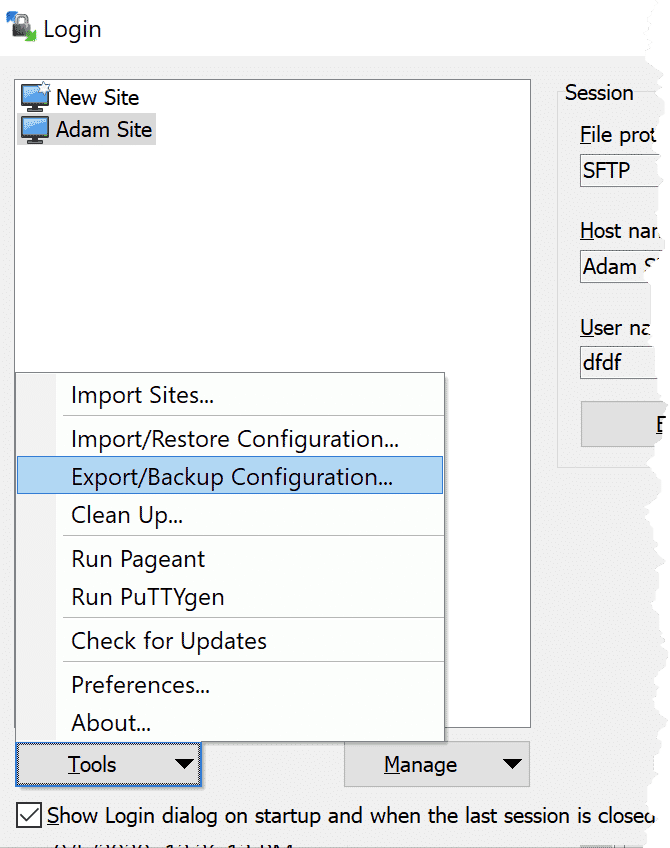Click the WinSCP padlock icon in title bar
Image resolution: width=670 pixels, height=848 pixels.
click(21, 26)
